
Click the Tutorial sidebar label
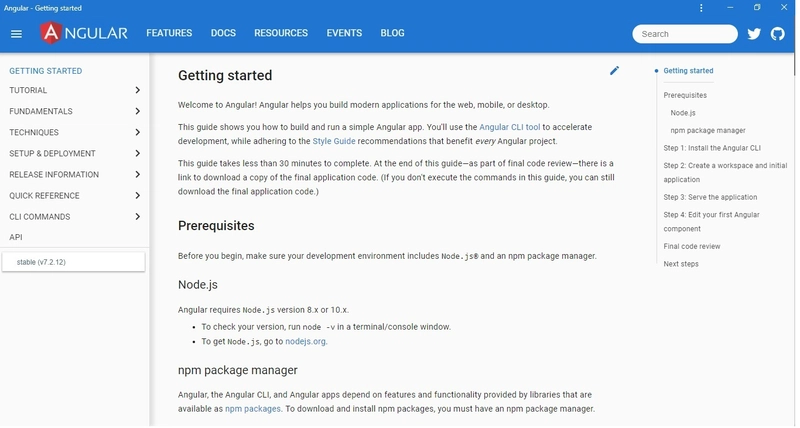pyautogui.click(x=28, y=90)
